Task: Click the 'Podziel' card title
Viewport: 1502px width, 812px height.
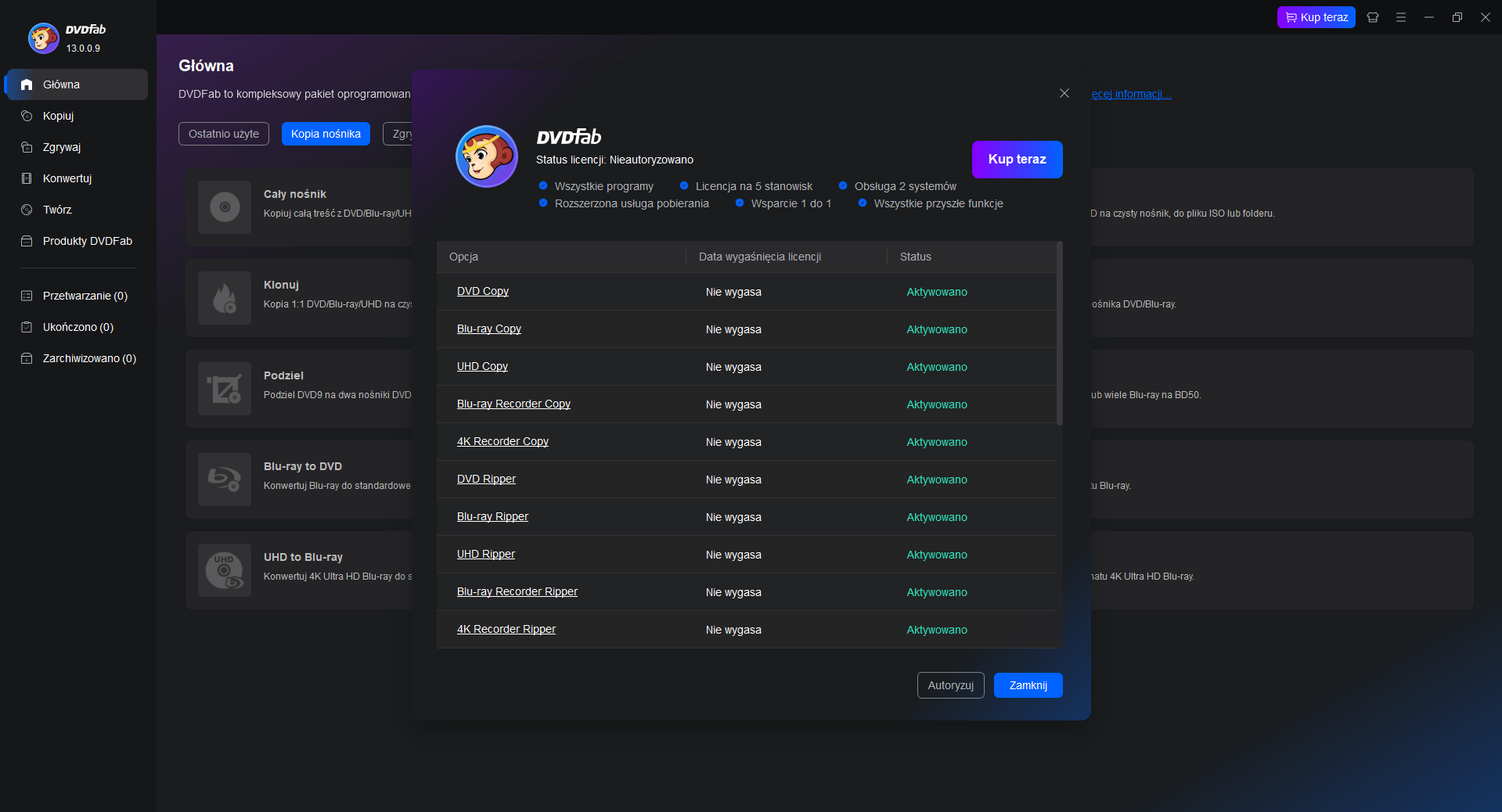Action: point(283,375)
